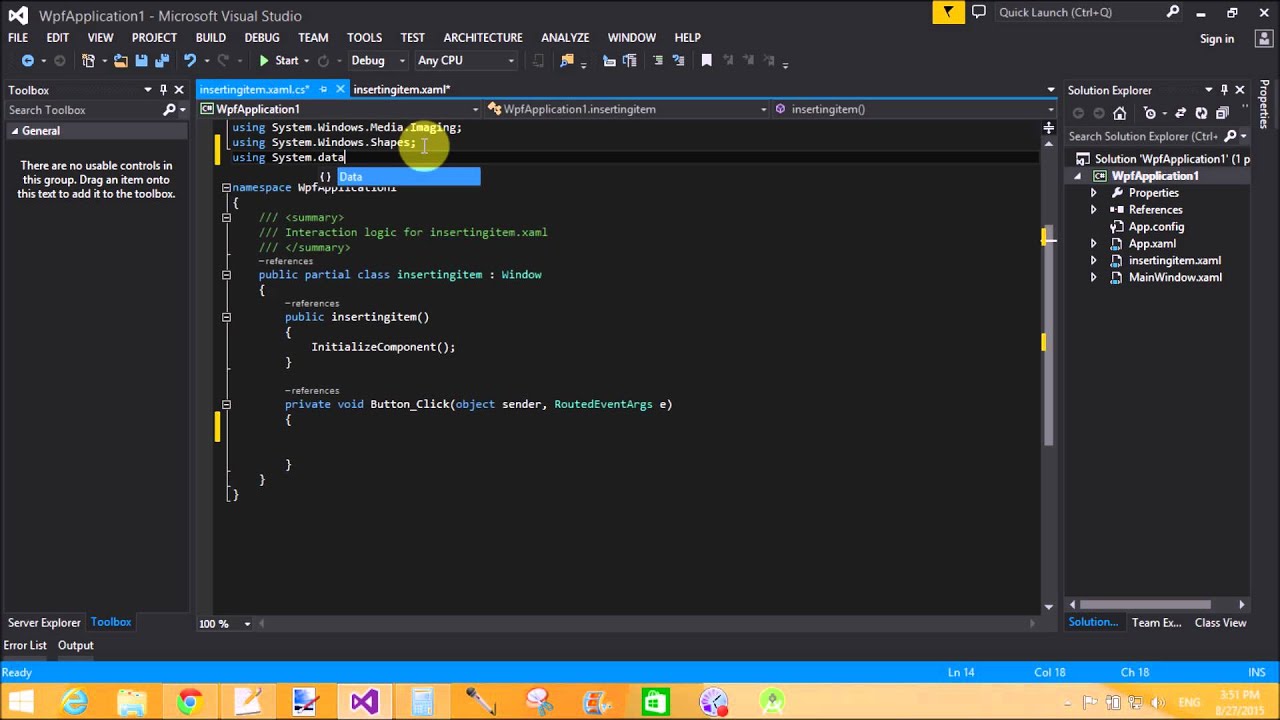Image resolution: width=1280 pixels, height=720 pixels.
Task: Open the BUILD menu
Action: tap(210, 37)
